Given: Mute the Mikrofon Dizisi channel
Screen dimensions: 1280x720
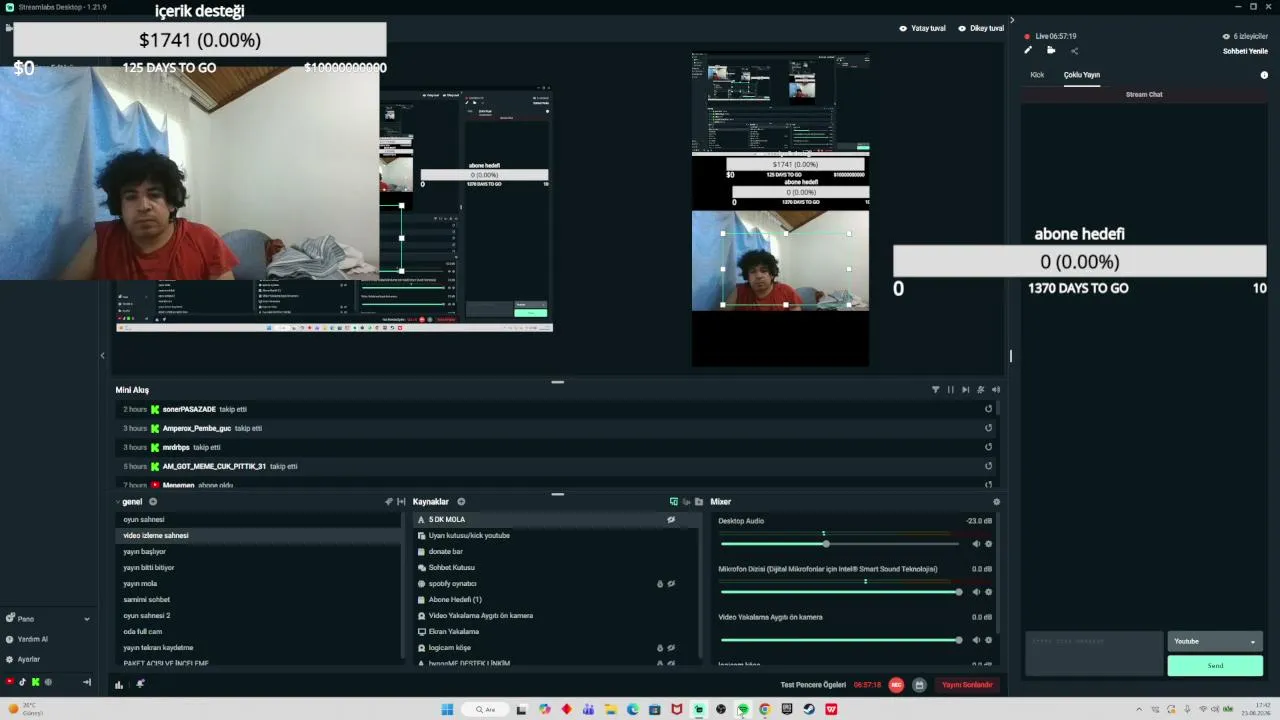Looking at the screenshot, I should point(976,592).
